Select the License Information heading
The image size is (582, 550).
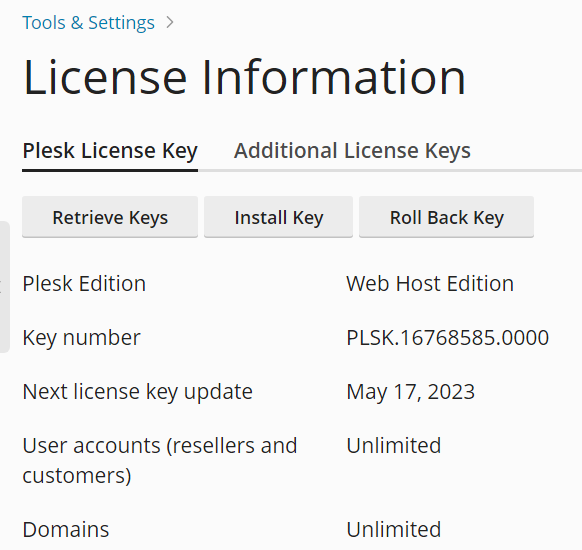pos(244,78)
